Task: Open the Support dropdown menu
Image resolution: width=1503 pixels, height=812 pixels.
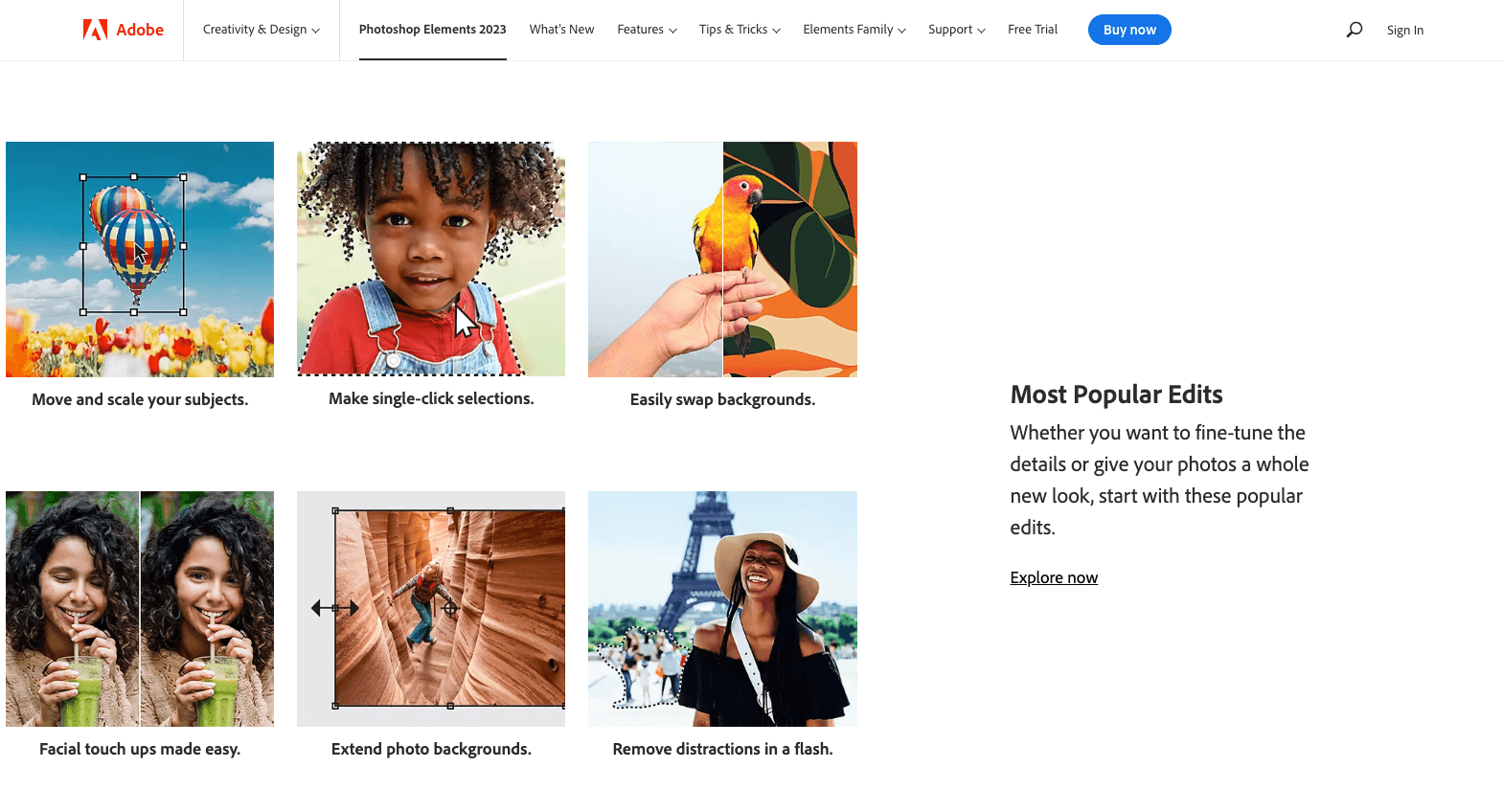Action: pyautogui.click(x=956, y=30)
